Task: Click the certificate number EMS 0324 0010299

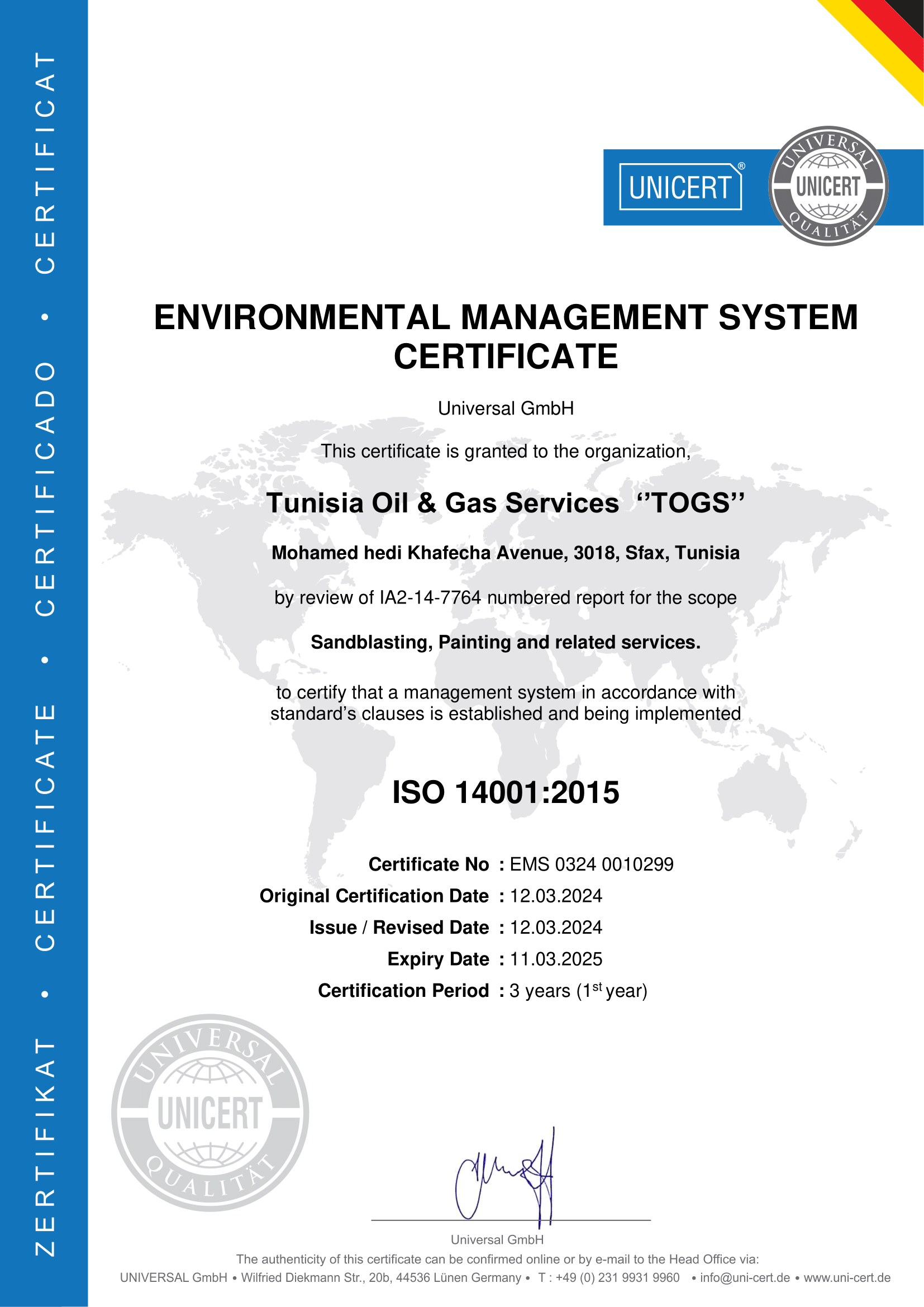Action: click(591, 864)
